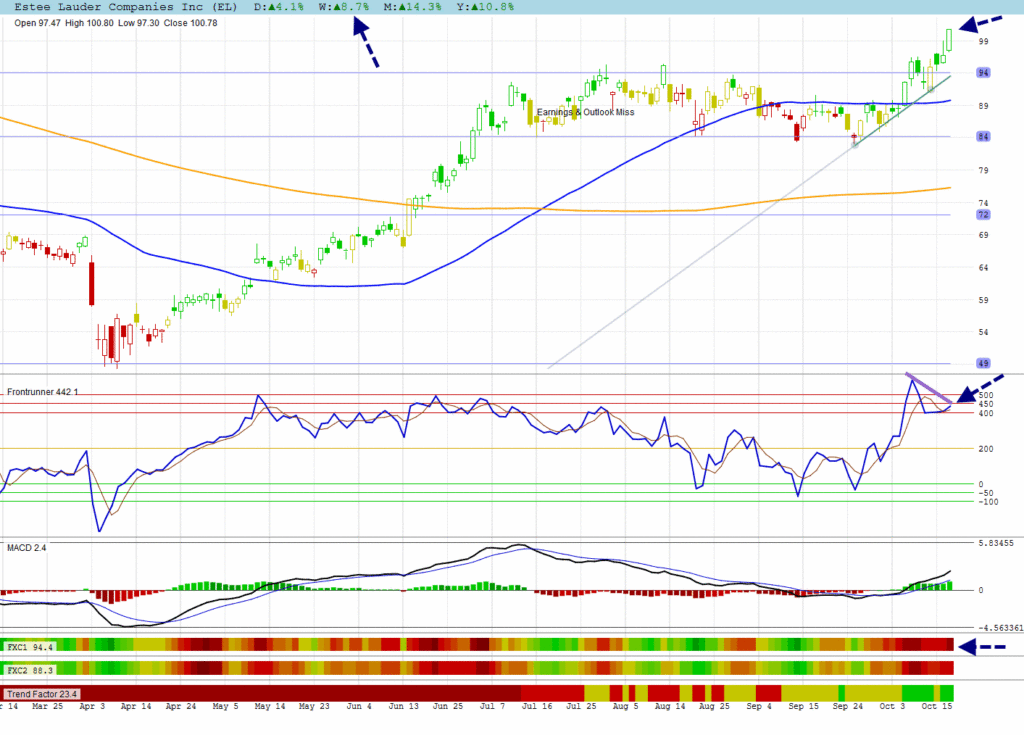Select the highlighted 94 price level tag
This screenshot has height=735, width=1024.
[x=983, y=73]
